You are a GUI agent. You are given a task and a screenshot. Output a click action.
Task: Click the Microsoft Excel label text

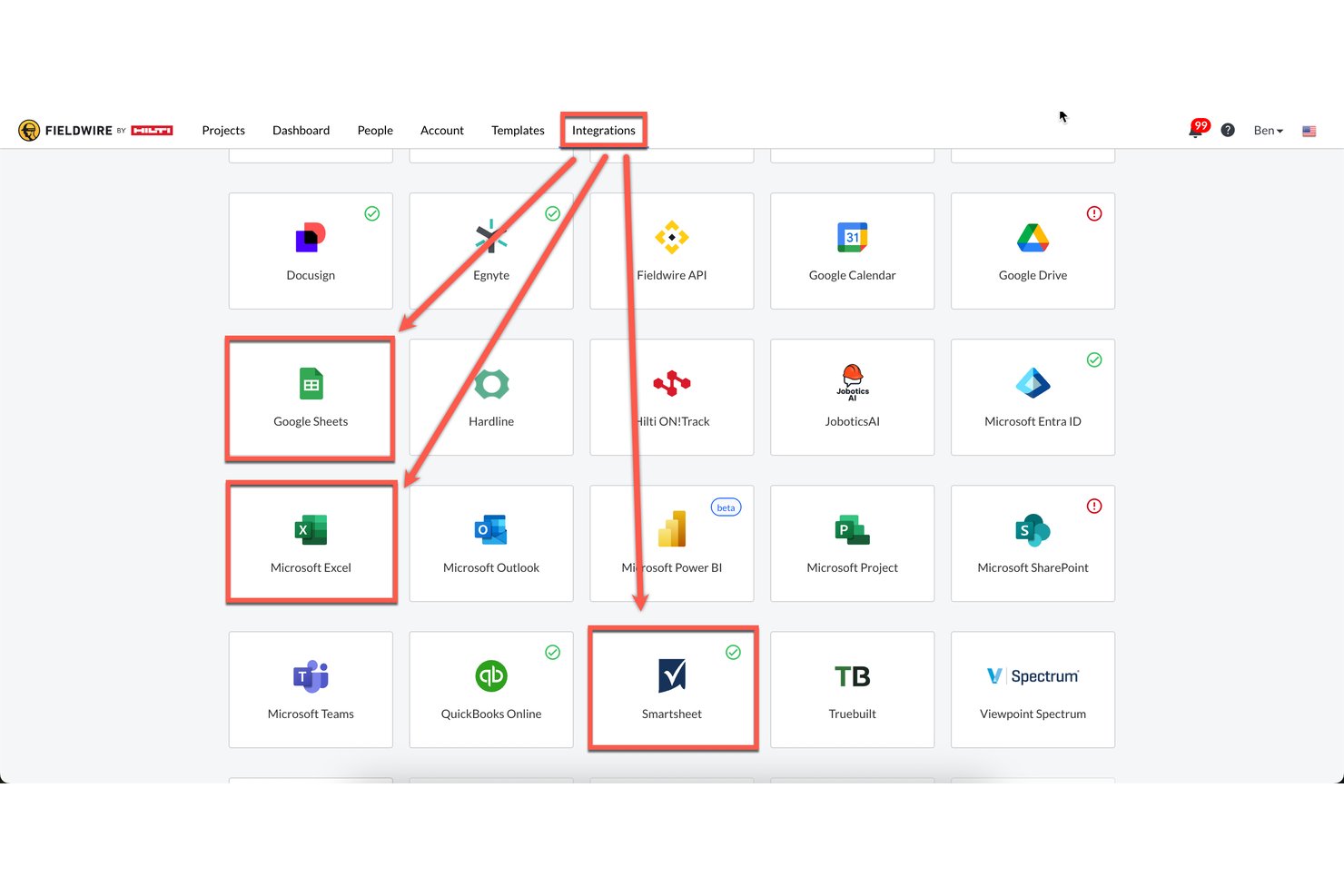tap(311, 567)
